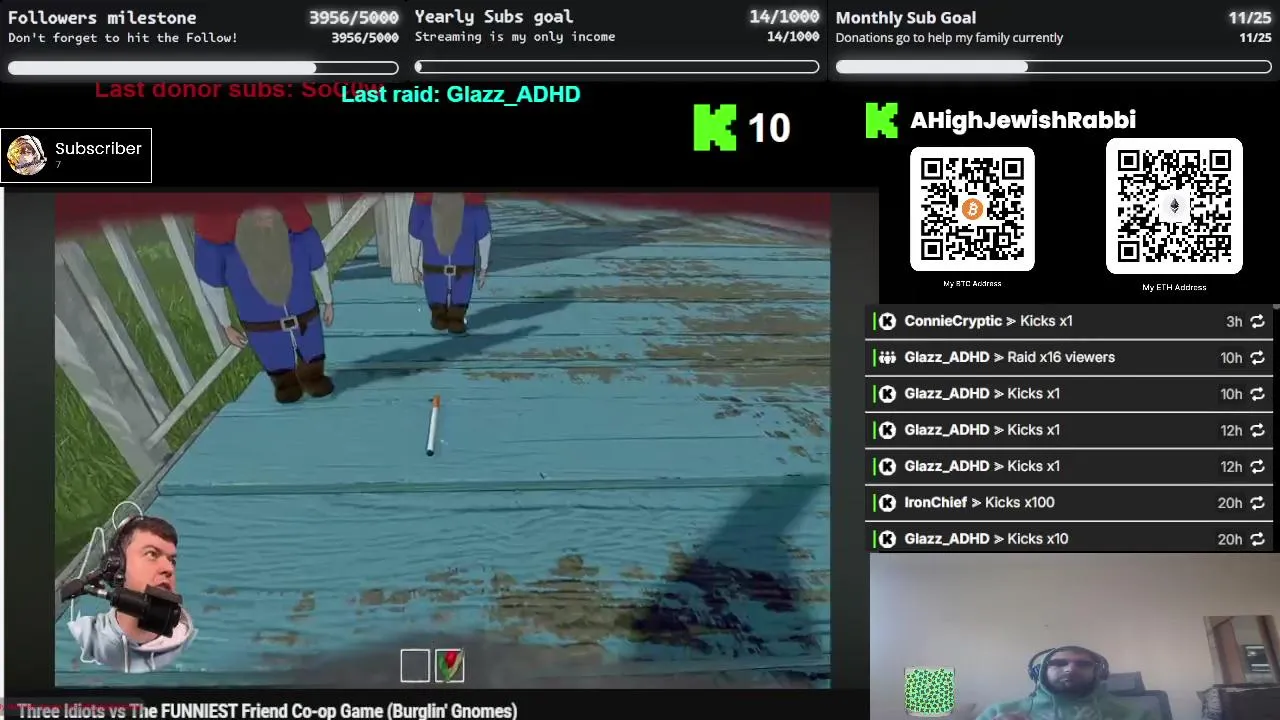Click 'My ETH Address' caption
The height and width of the screenshot is (720, 1280).
point(1174,288)
